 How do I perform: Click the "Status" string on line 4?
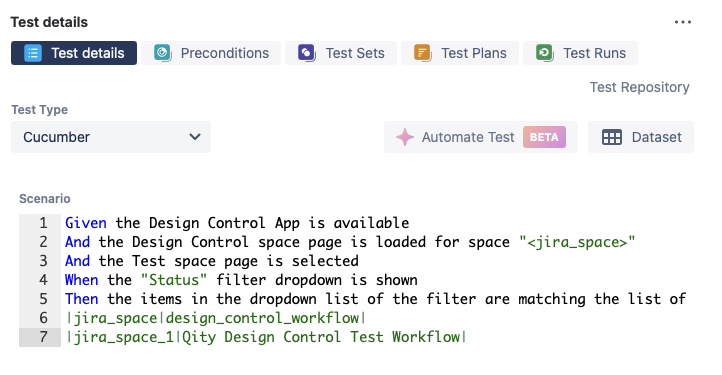[x=174, y=280]
